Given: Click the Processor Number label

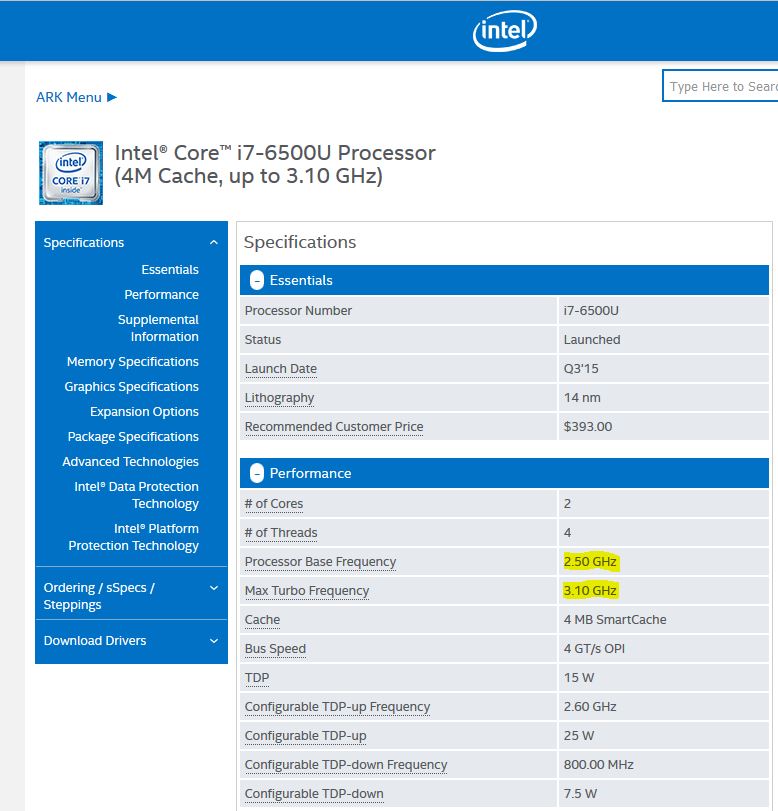Looking at the screenshot, I should (298, 311).
